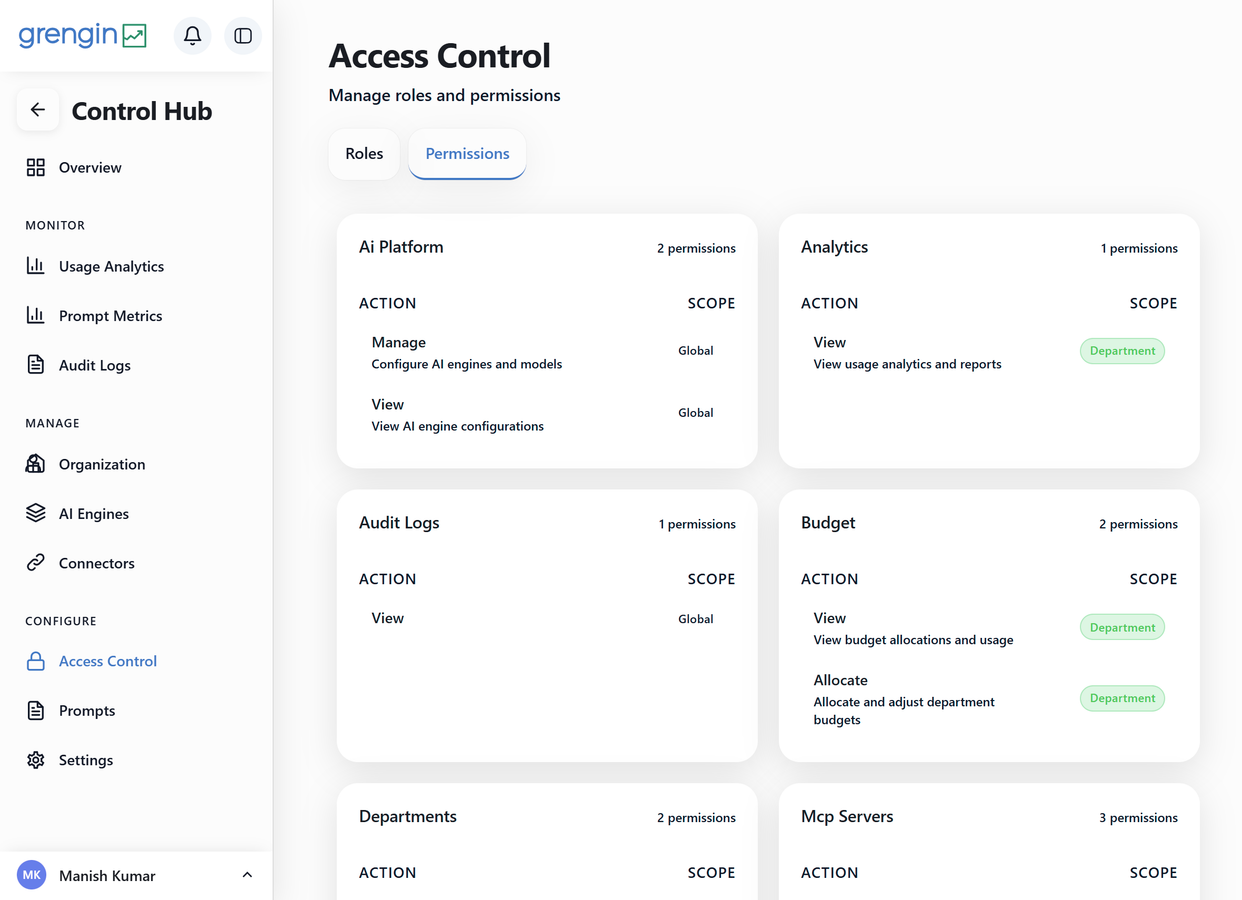
Task: Click Department badge in Analytics View row
Action: pos(1122,351)
